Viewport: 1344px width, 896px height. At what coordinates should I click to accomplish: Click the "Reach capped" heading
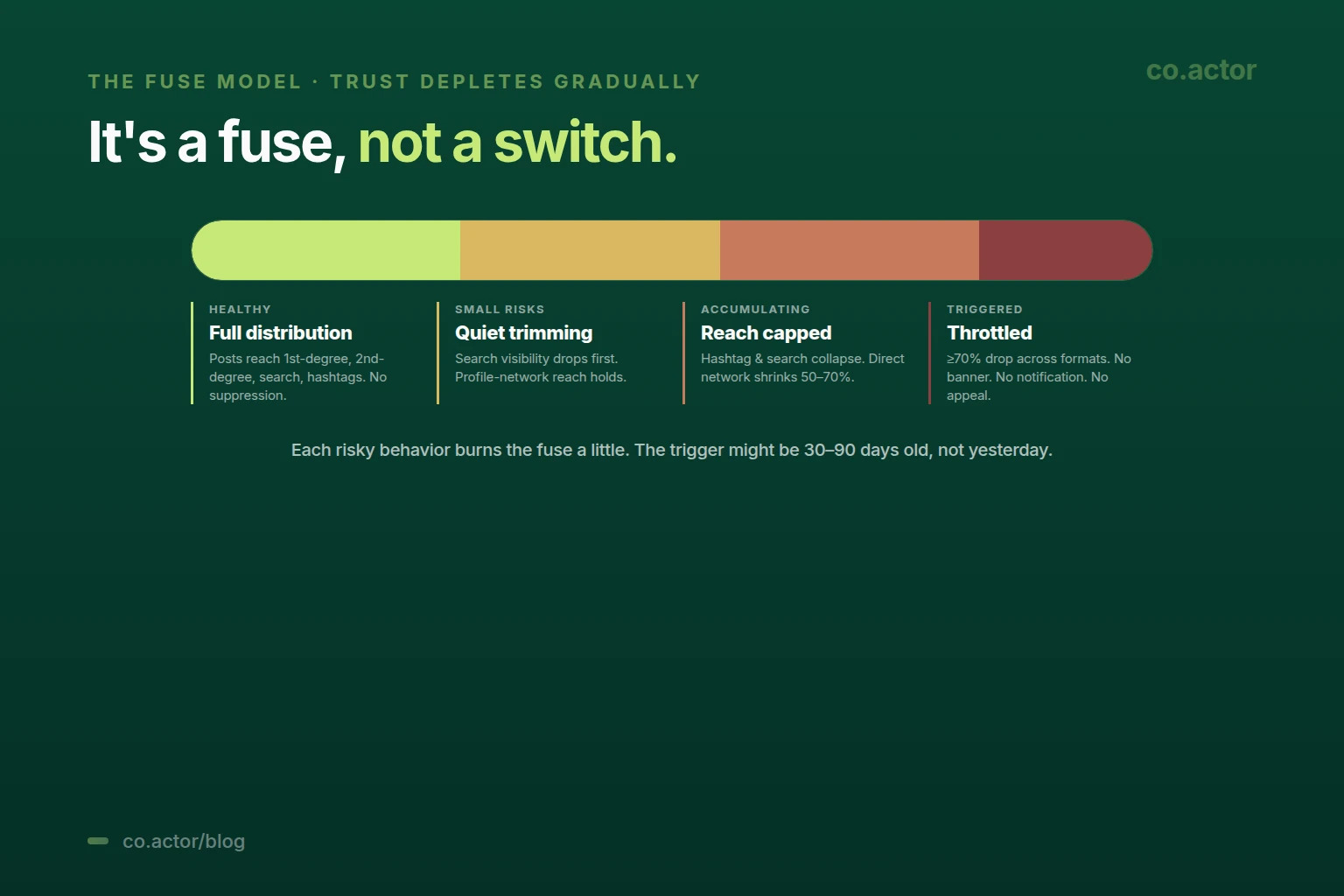pyautogui.click(x=766, y=332)
